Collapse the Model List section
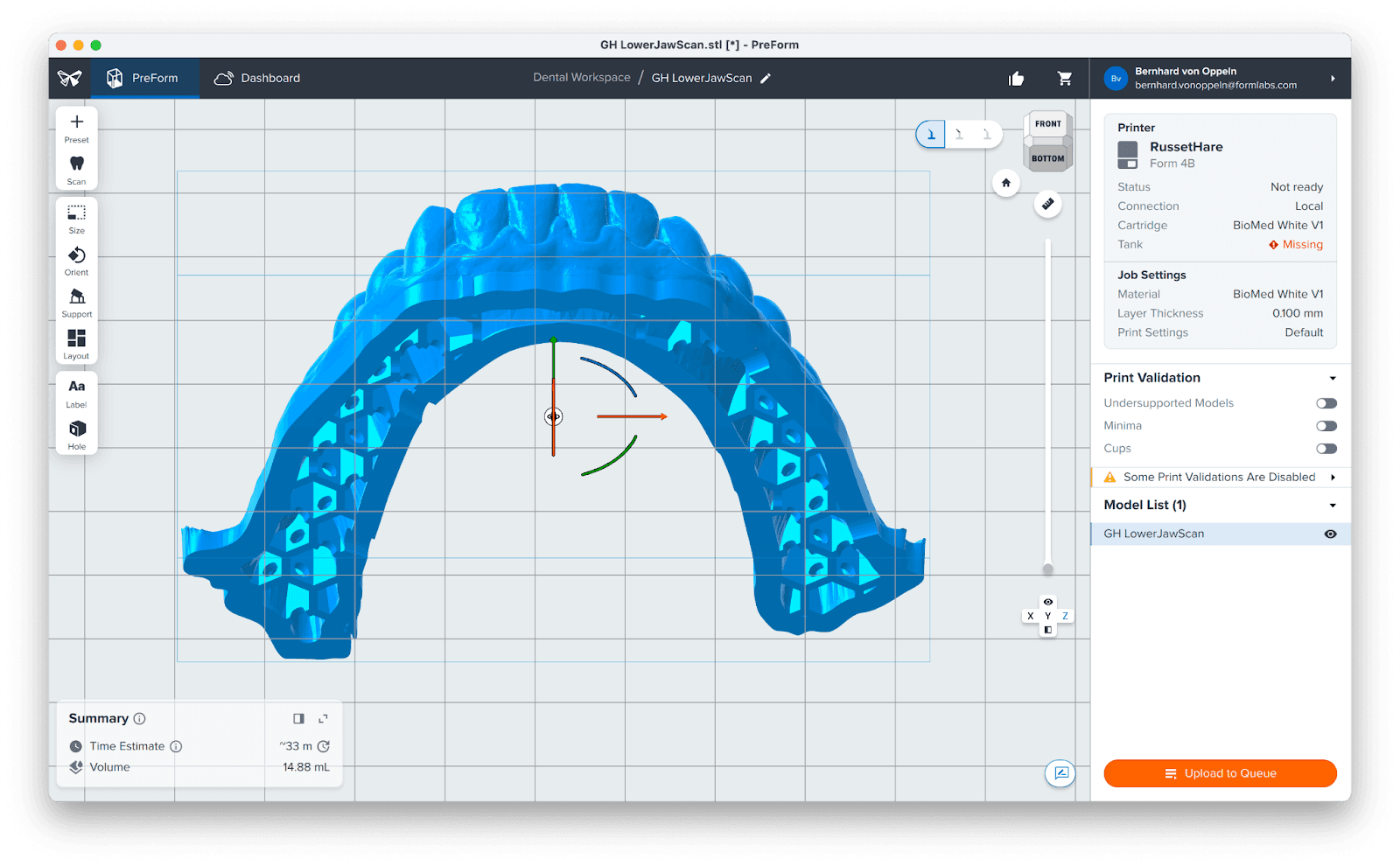 coord(1333,506)
